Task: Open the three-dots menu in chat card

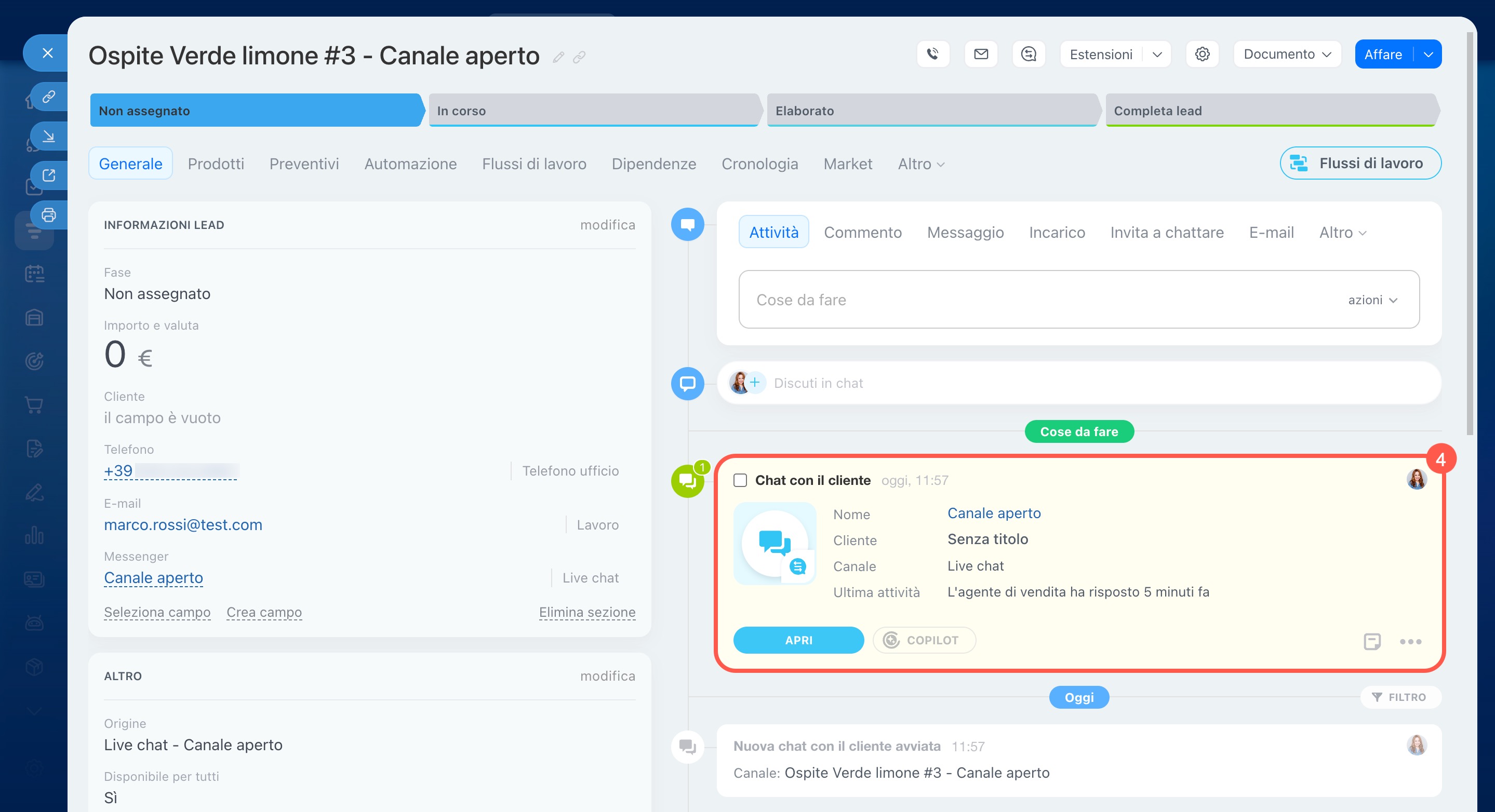Action: [1410, 641]
